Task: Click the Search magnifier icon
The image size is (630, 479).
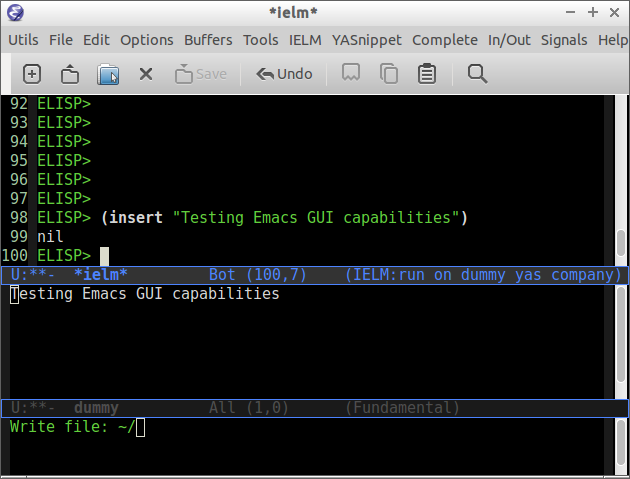Action: [477, 74]
